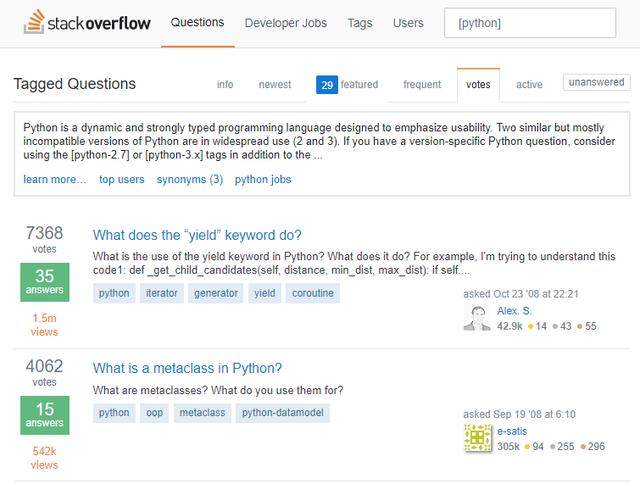Image resolution: width=640 pixels, height=484 pixels.
Task: Switch to the frequent tab
Action: pyautogui.click(x=422, y=84)
